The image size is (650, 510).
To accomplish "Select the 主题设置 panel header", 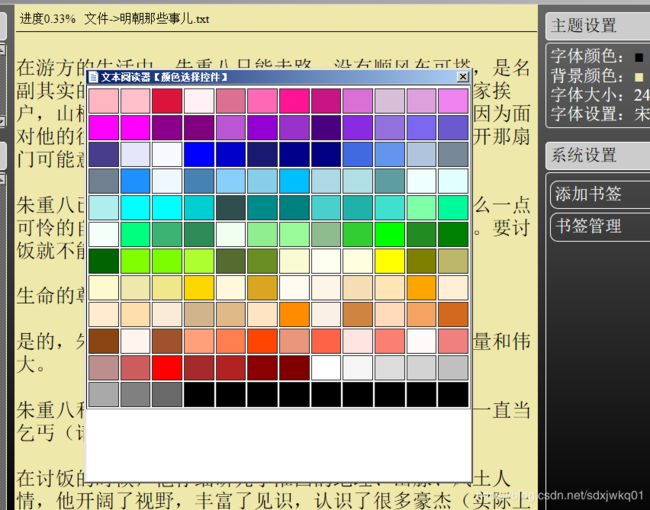I will 598,26.
